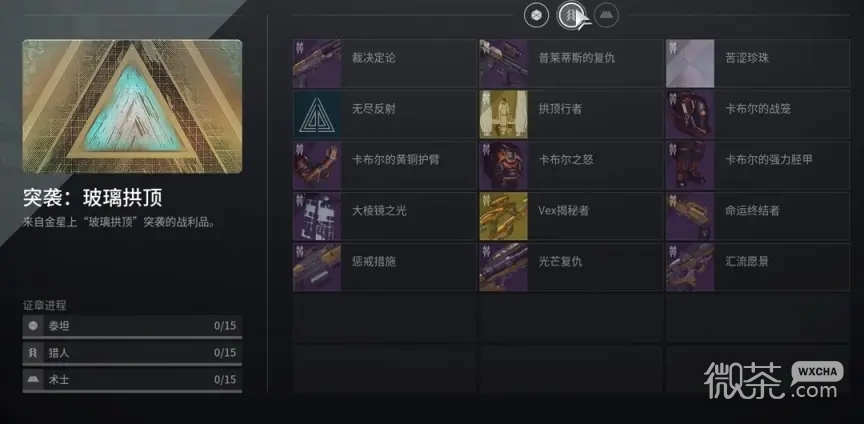Screen dimensions: 864x424
Task: Select 卡布尔的战笼 helmet icon
Action: tap(690, 114)
